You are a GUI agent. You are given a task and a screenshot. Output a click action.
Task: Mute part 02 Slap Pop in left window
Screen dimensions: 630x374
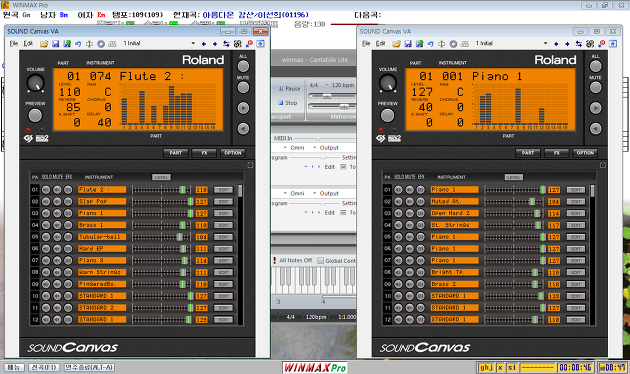(57, 201)
